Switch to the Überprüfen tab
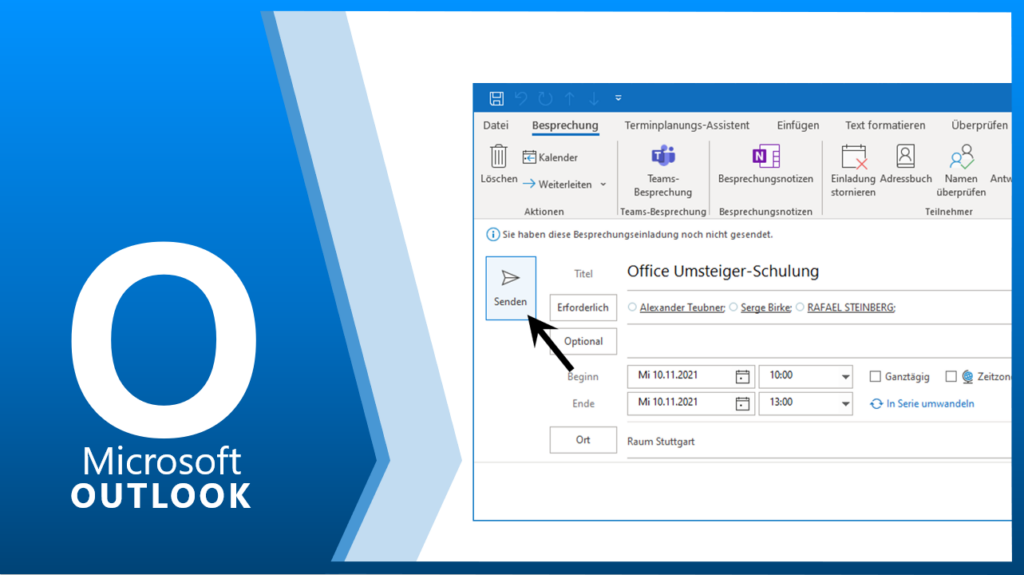Image resolution: width=1024 pixels, height=575 pixels. 980,125
